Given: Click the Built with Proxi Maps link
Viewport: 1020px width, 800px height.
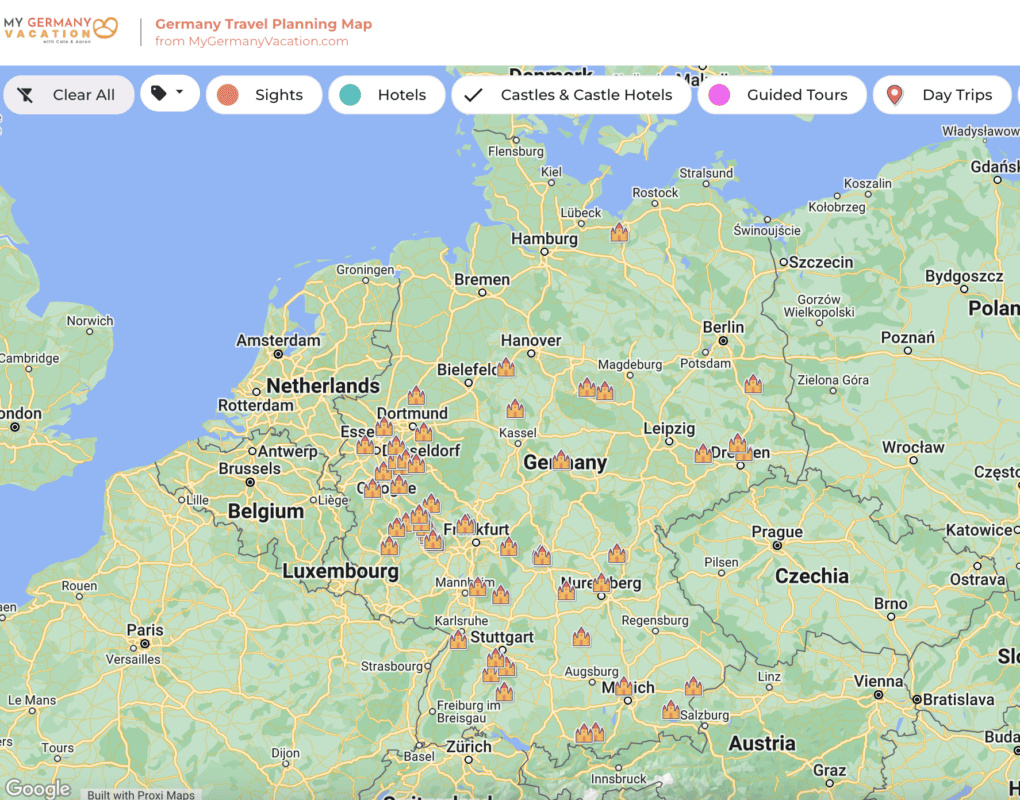Looking at the screenshot, I should [x=140, y=794].
